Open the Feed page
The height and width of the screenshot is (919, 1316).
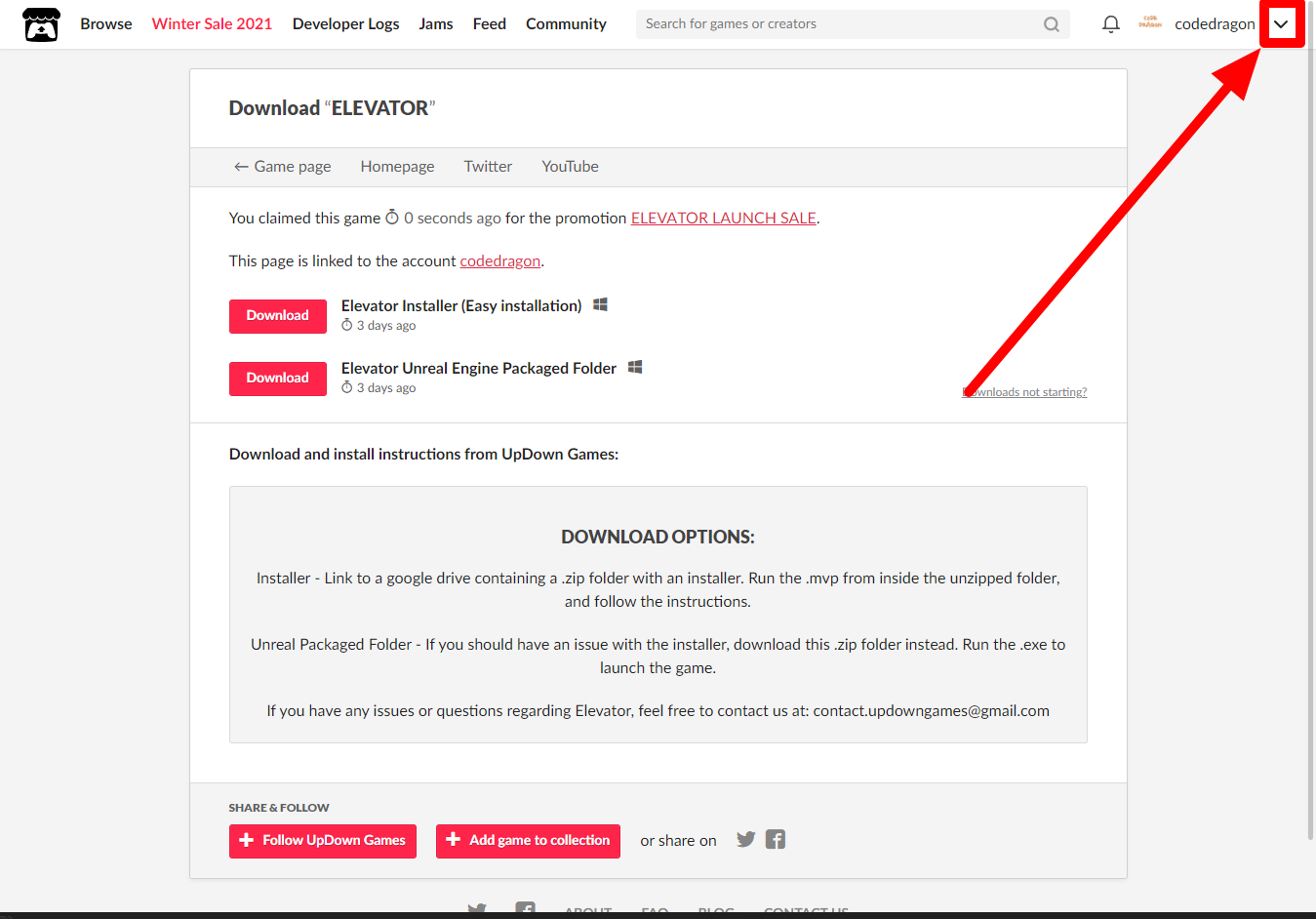490,23
